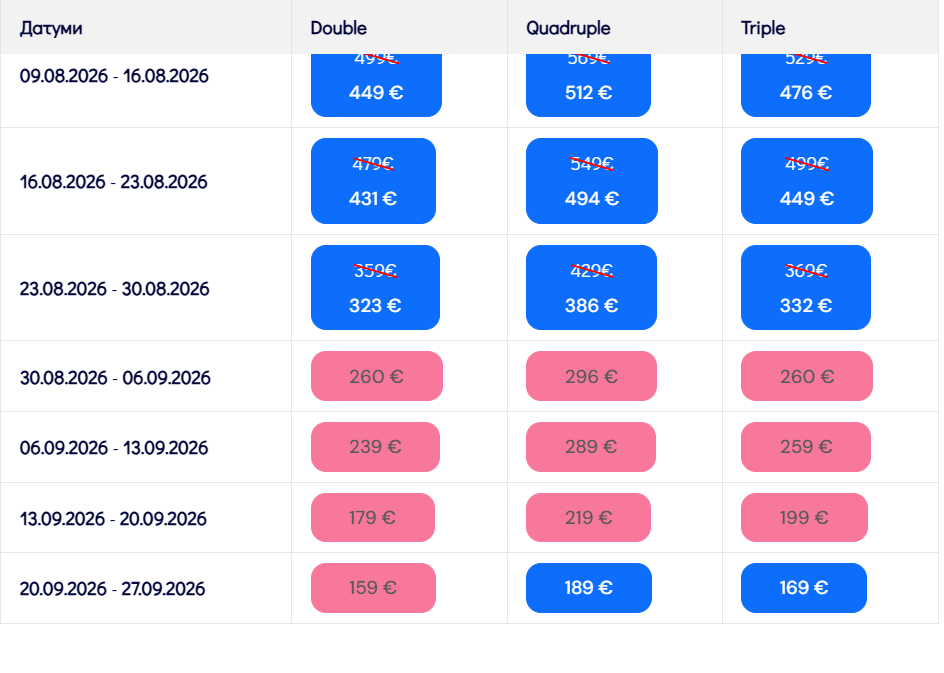944x673 pixels.
Task: Select the pink 179 € Double price
Action: click(372, 518)
